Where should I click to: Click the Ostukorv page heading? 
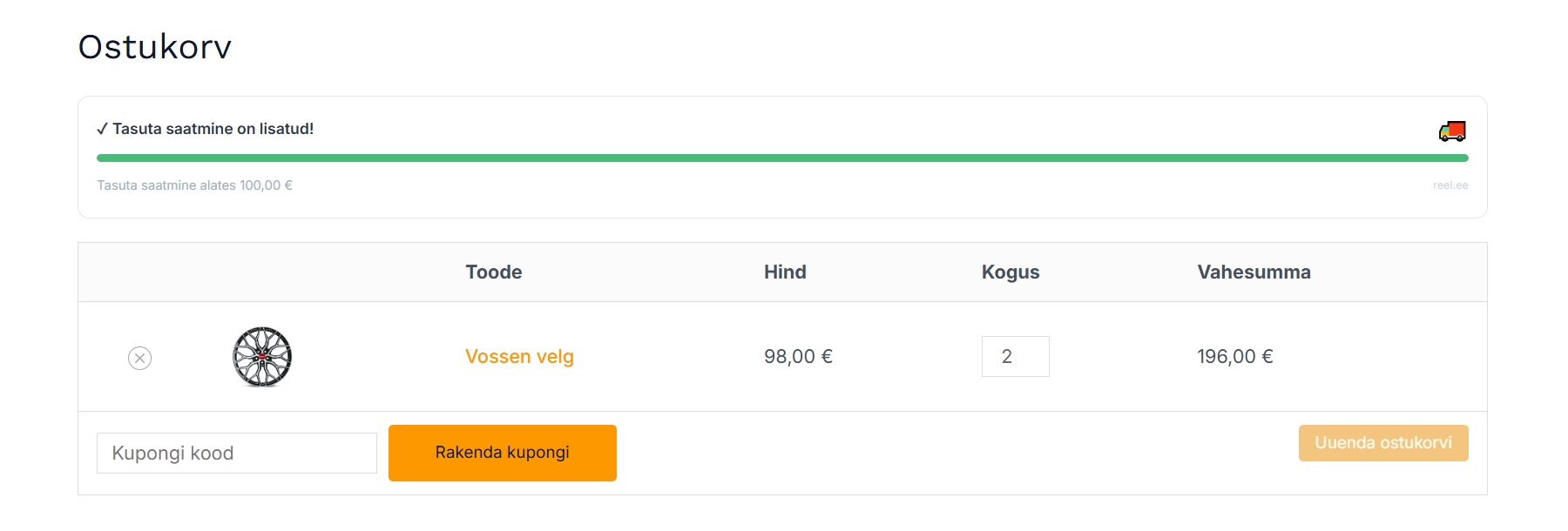click(155, 47)
